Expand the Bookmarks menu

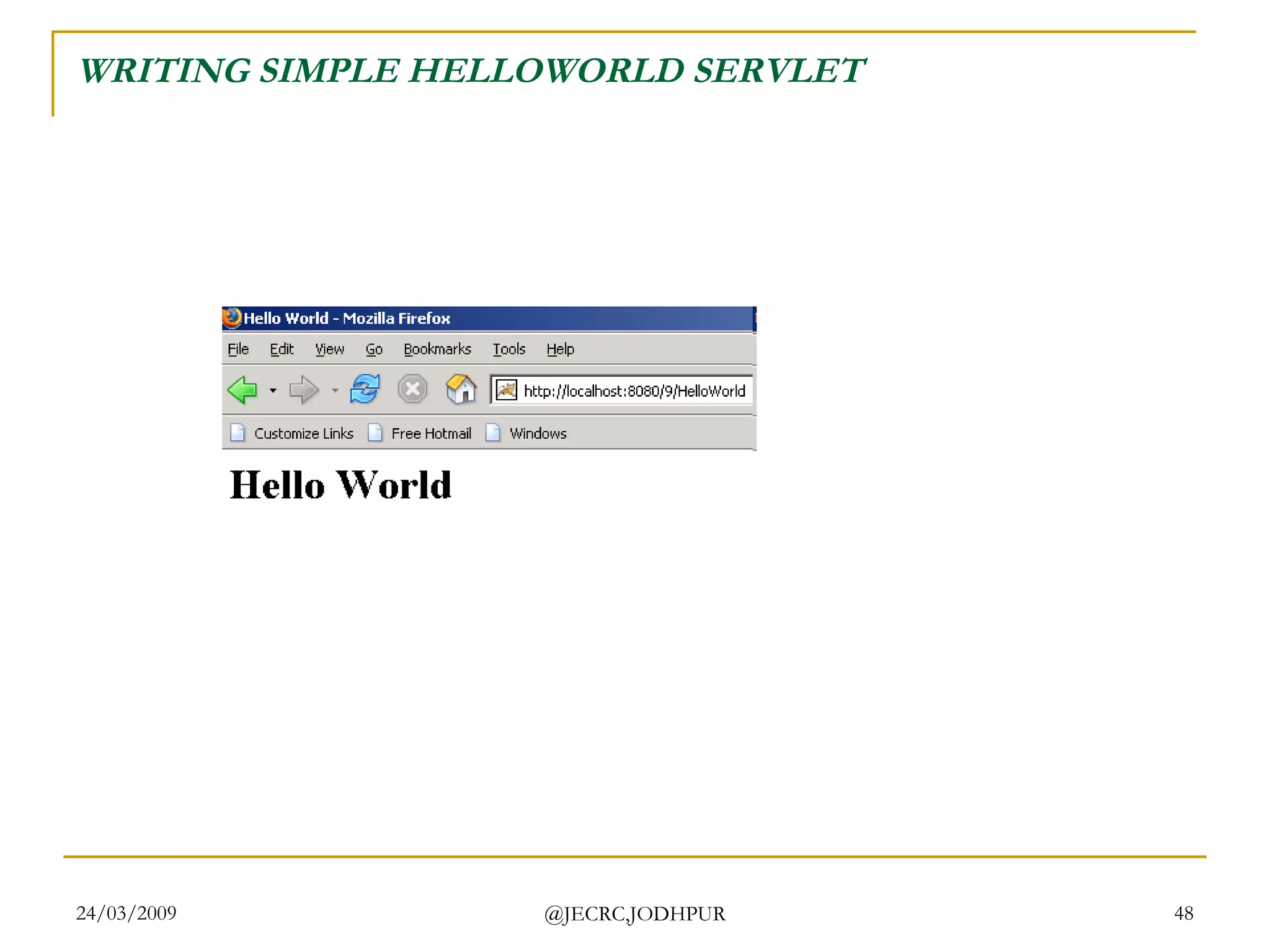[437, 350]
